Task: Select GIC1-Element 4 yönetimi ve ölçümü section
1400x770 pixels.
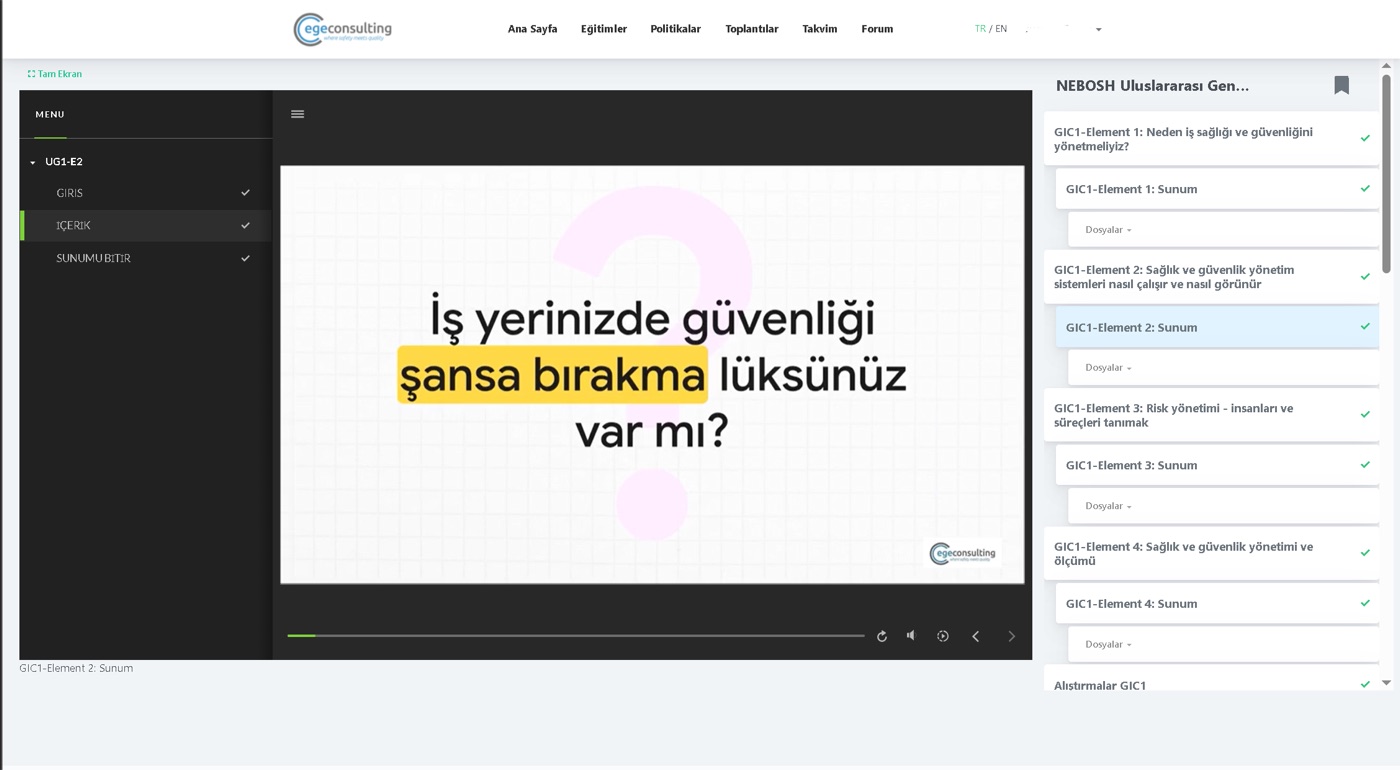Action: (x=1211, y=553)
